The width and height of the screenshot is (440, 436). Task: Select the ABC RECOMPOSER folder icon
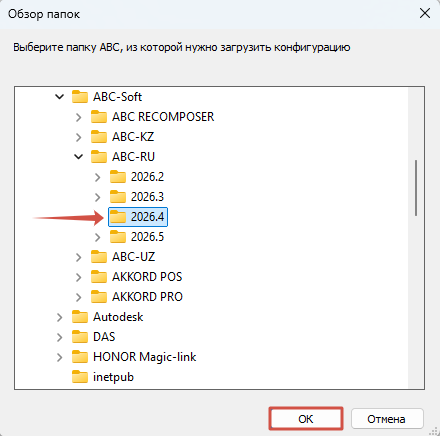[x=99, y=117]
